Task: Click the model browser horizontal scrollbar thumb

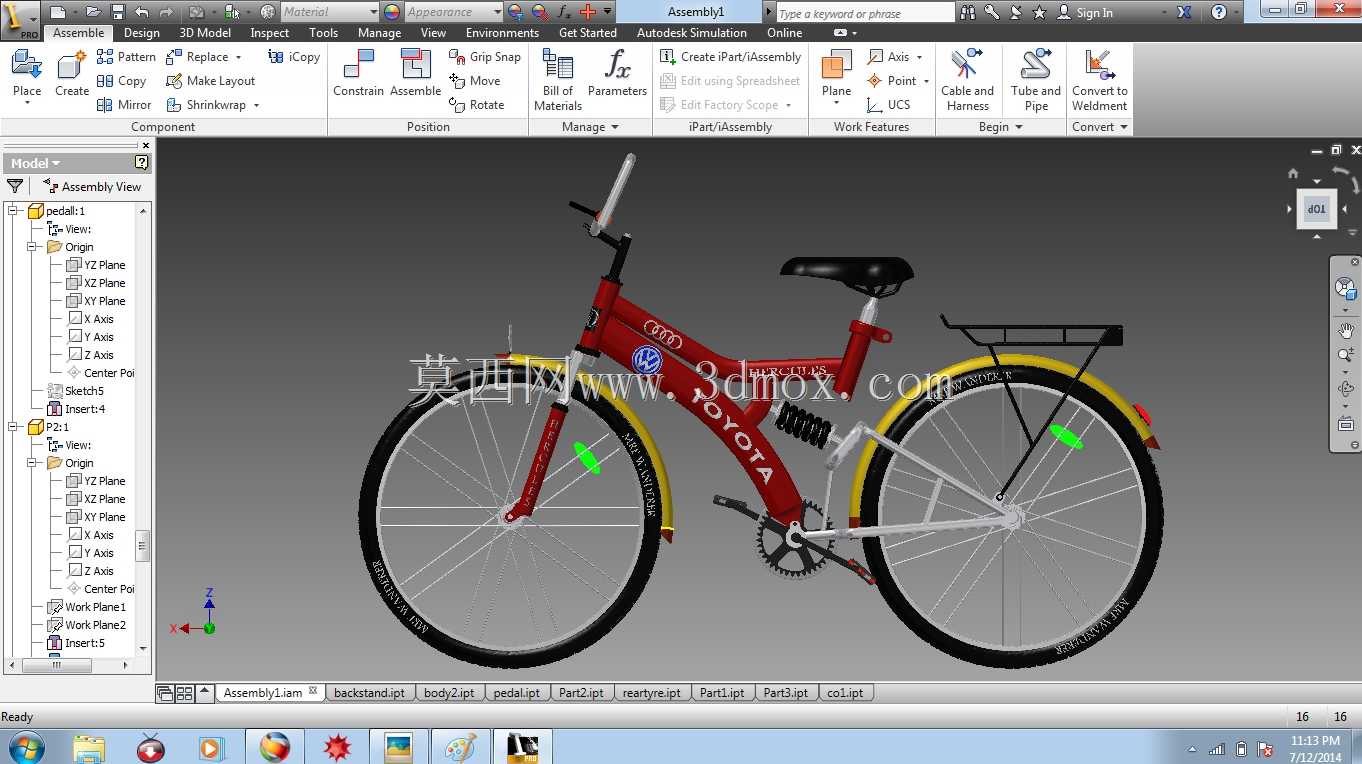Action: 57,664
